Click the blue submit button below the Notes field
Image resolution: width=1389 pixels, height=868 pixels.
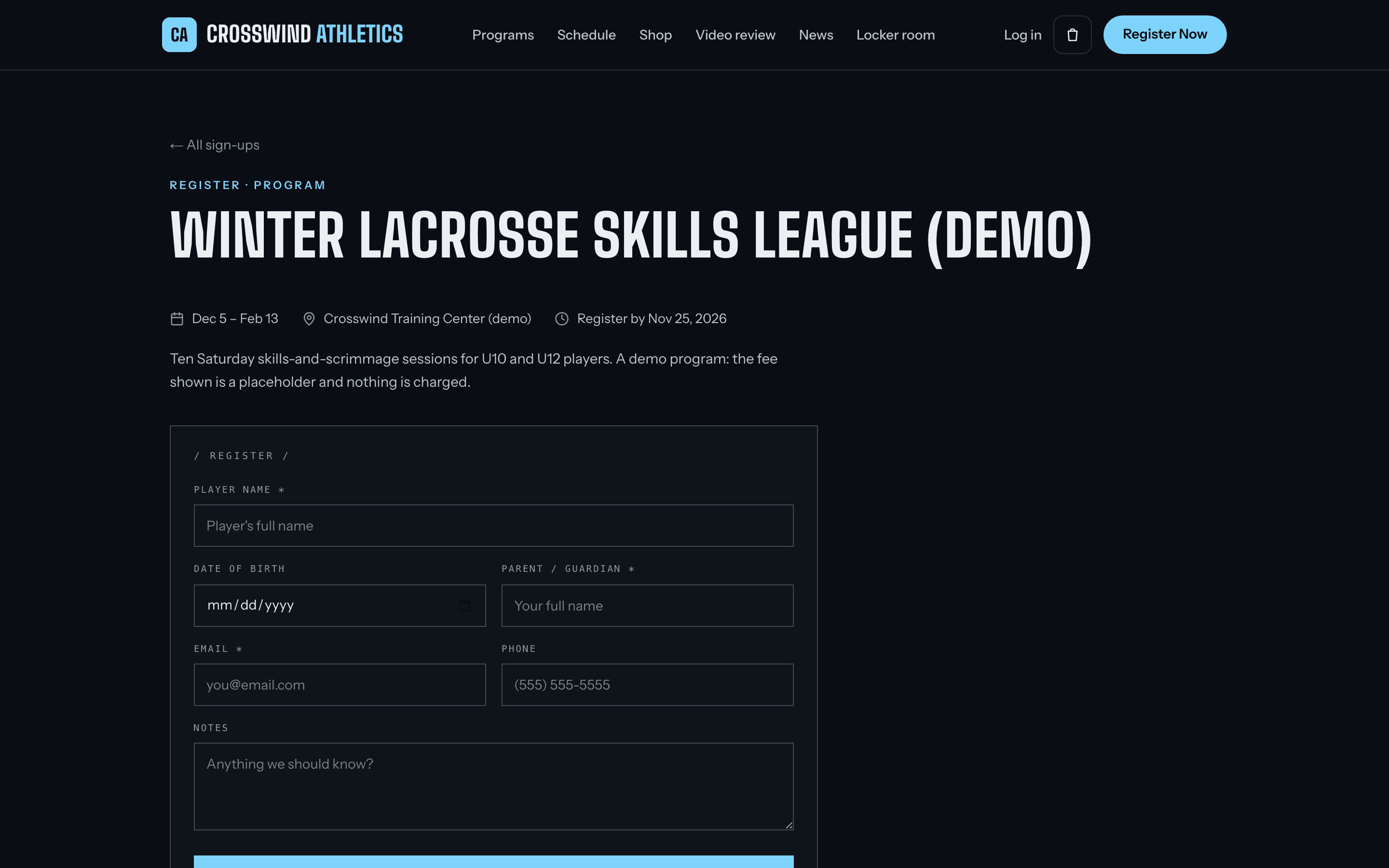coord(493,862)
